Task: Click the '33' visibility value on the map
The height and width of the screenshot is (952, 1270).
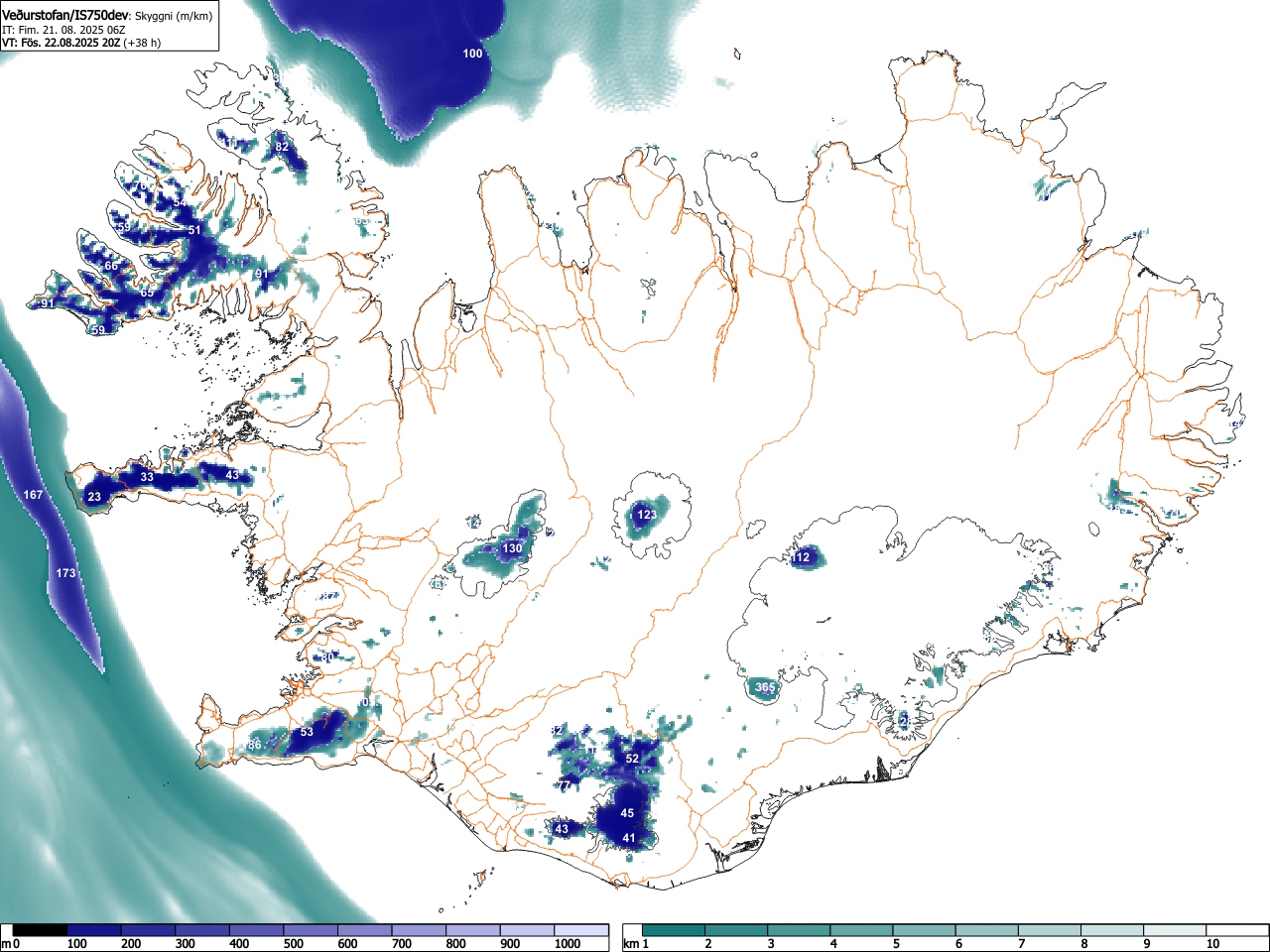Action: pyautogui.click(x=147, y=477)
